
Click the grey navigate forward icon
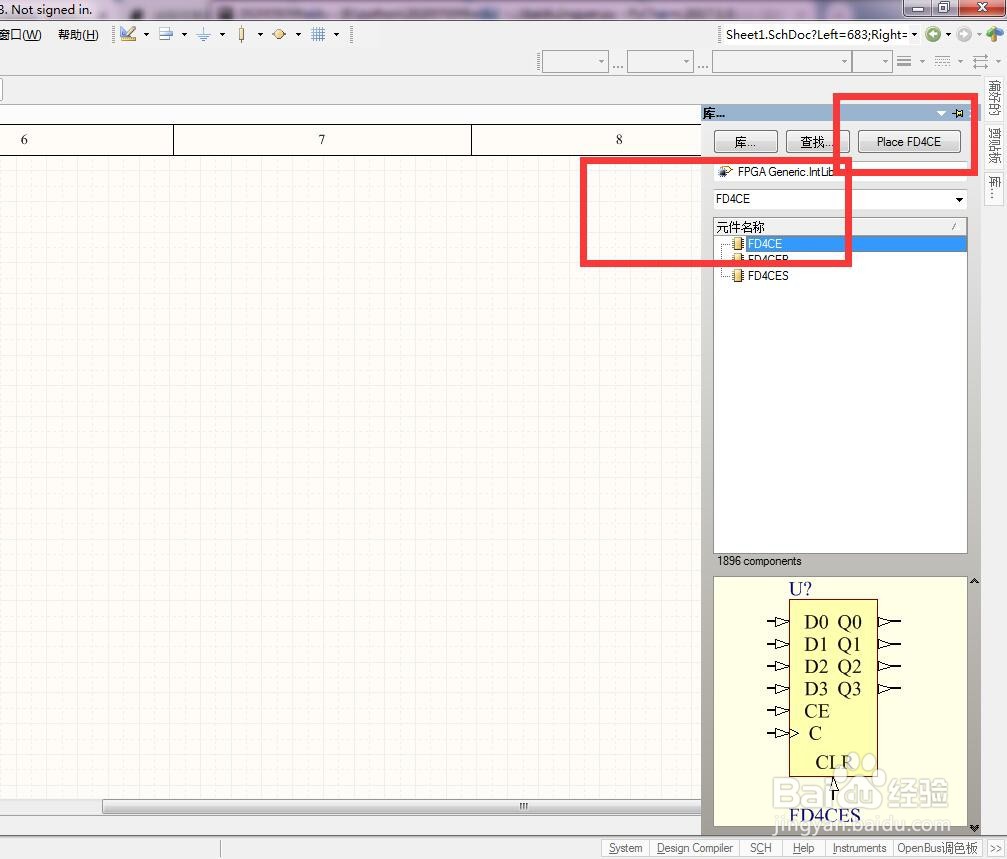tap(963, 35)
